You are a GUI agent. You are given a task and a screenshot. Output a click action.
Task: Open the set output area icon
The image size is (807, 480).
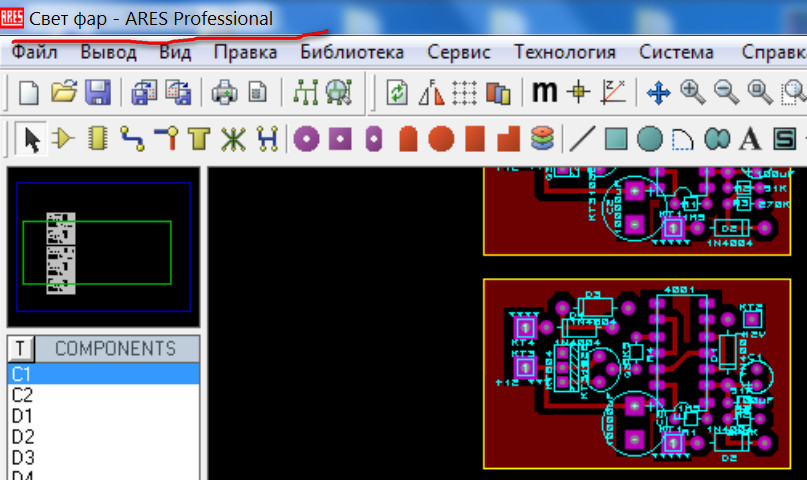point(258,93)
